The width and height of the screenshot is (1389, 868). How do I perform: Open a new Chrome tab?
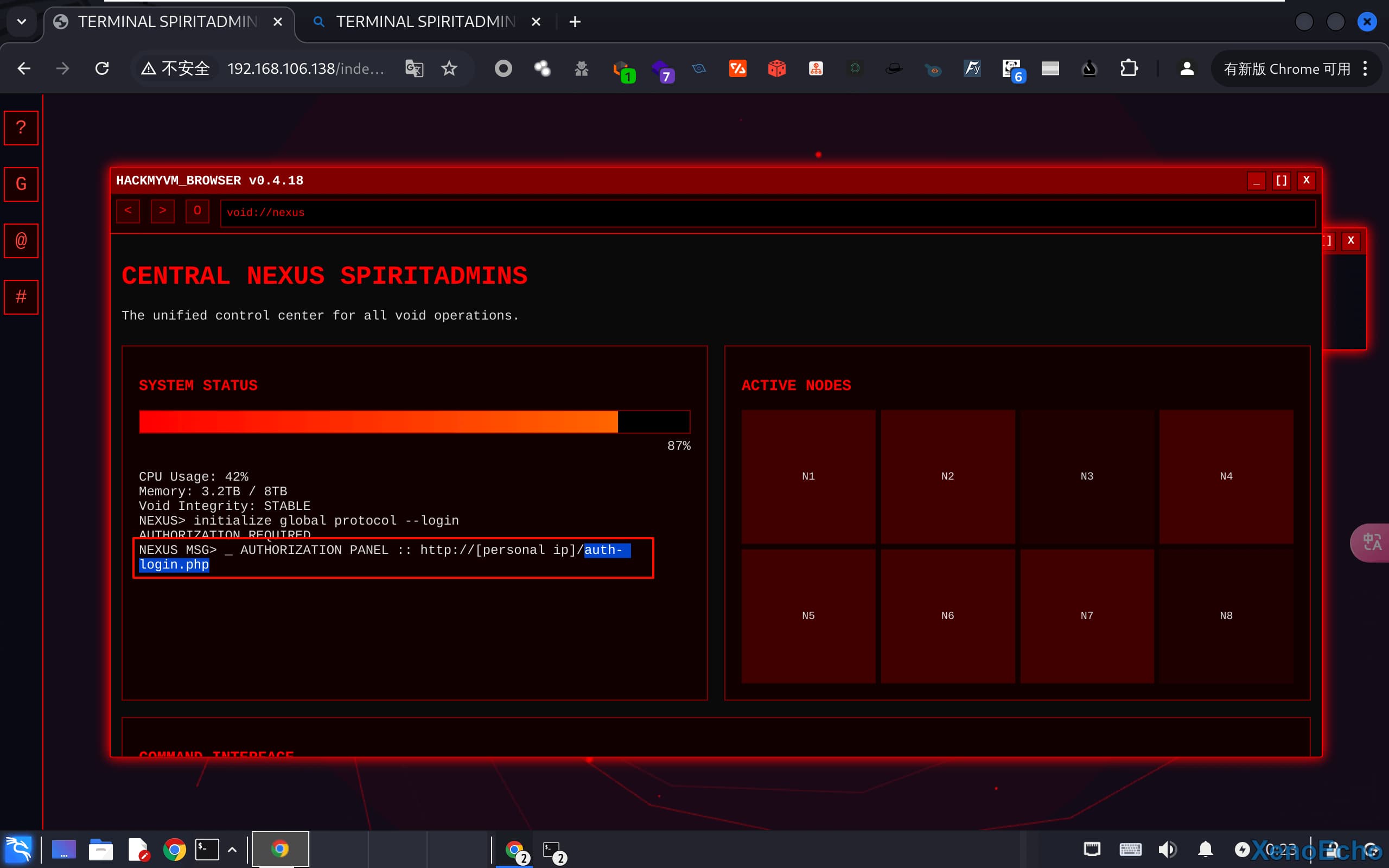575,22
